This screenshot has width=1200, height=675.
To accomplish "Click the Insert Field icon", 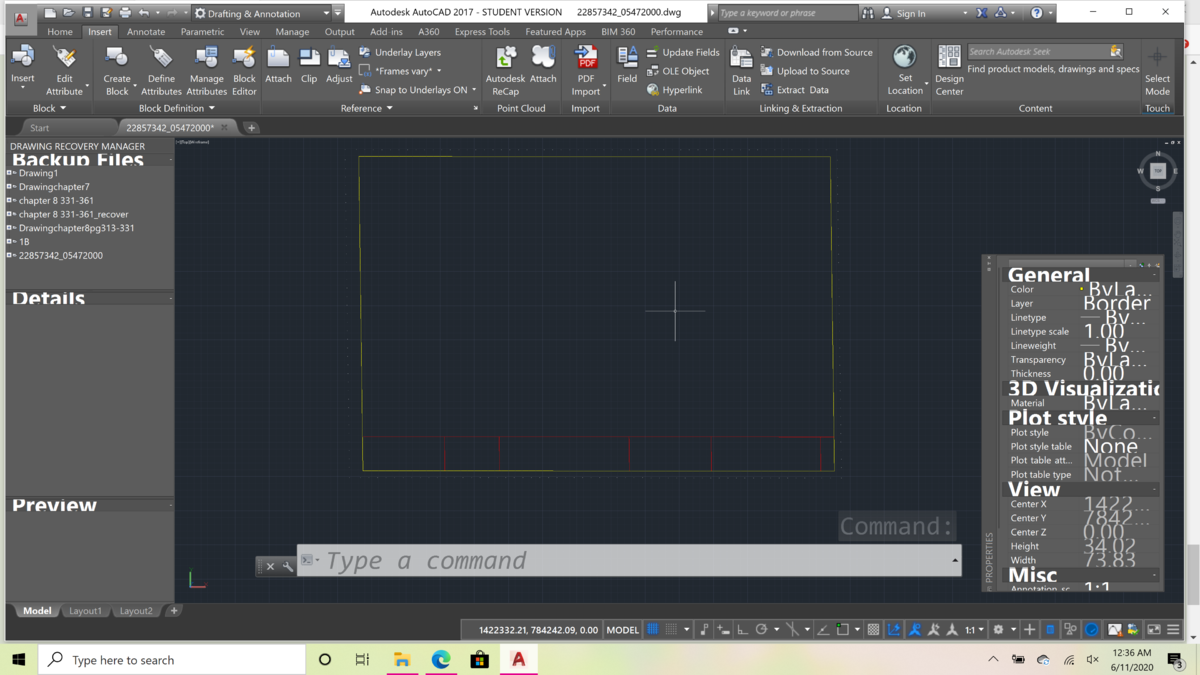I will pos(627,65).
